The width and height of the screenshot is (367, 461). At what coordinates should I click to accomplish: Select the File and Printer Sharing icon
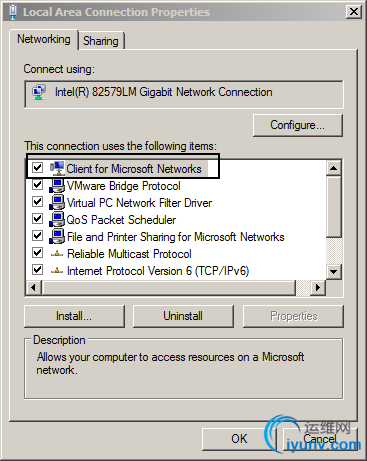coord(57,237)
